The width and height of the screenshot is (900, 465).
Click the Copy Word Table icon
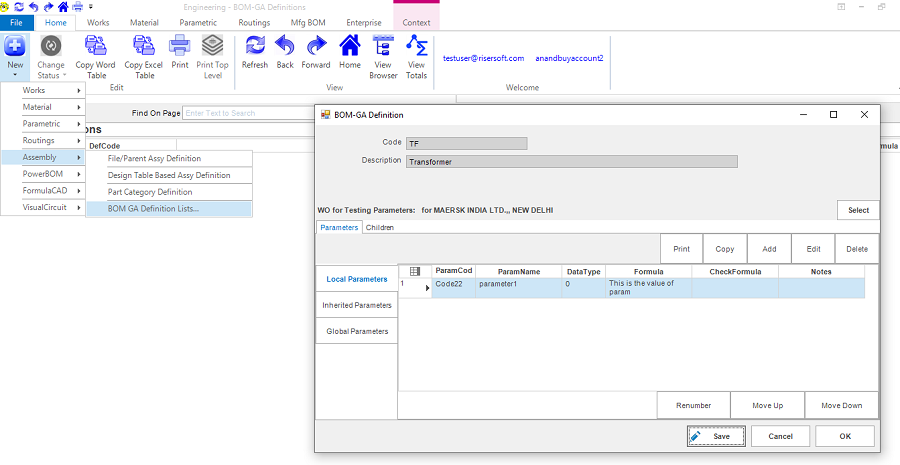point(98,46)
